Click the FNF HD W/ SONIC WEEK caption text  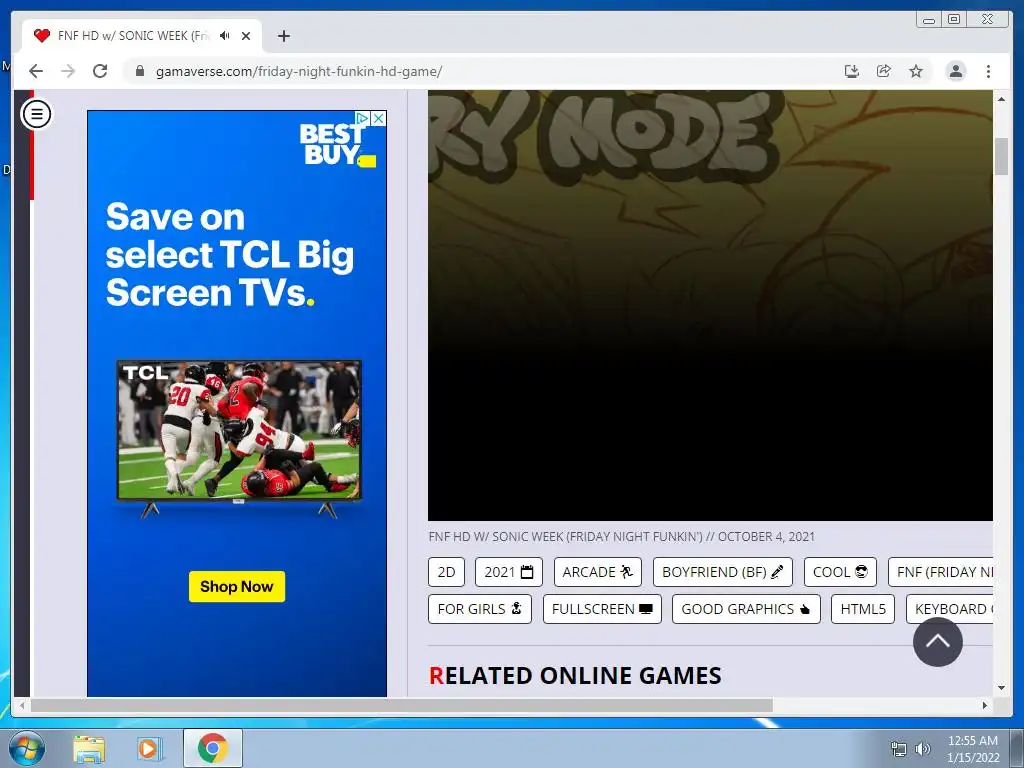pos(622,537)
